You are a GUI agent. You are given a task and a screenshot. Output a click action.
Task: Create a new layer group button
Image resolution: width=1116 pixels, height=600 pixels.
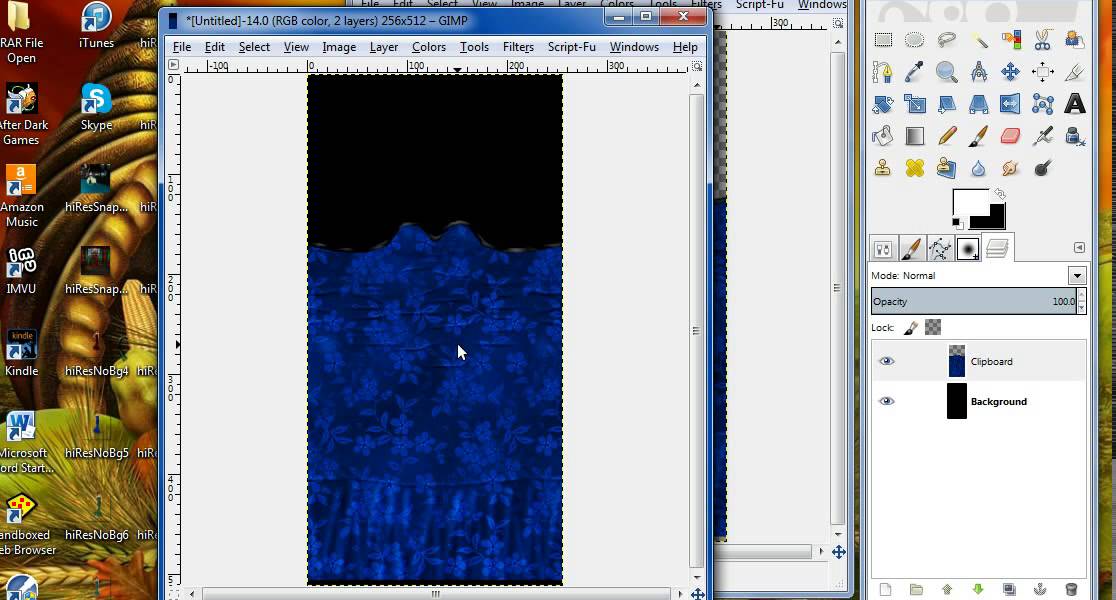point(916,589)
